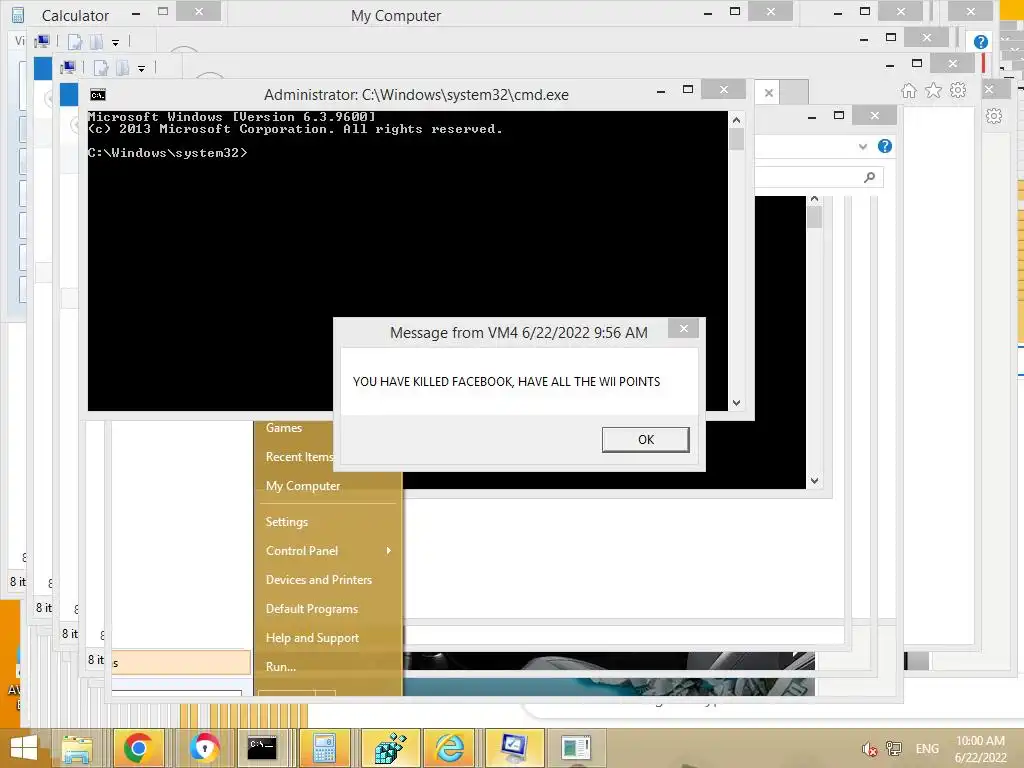Open the Internet Explorer Home icon
The height and width of the screenshot is (768, 1024).
coord(909,91)
